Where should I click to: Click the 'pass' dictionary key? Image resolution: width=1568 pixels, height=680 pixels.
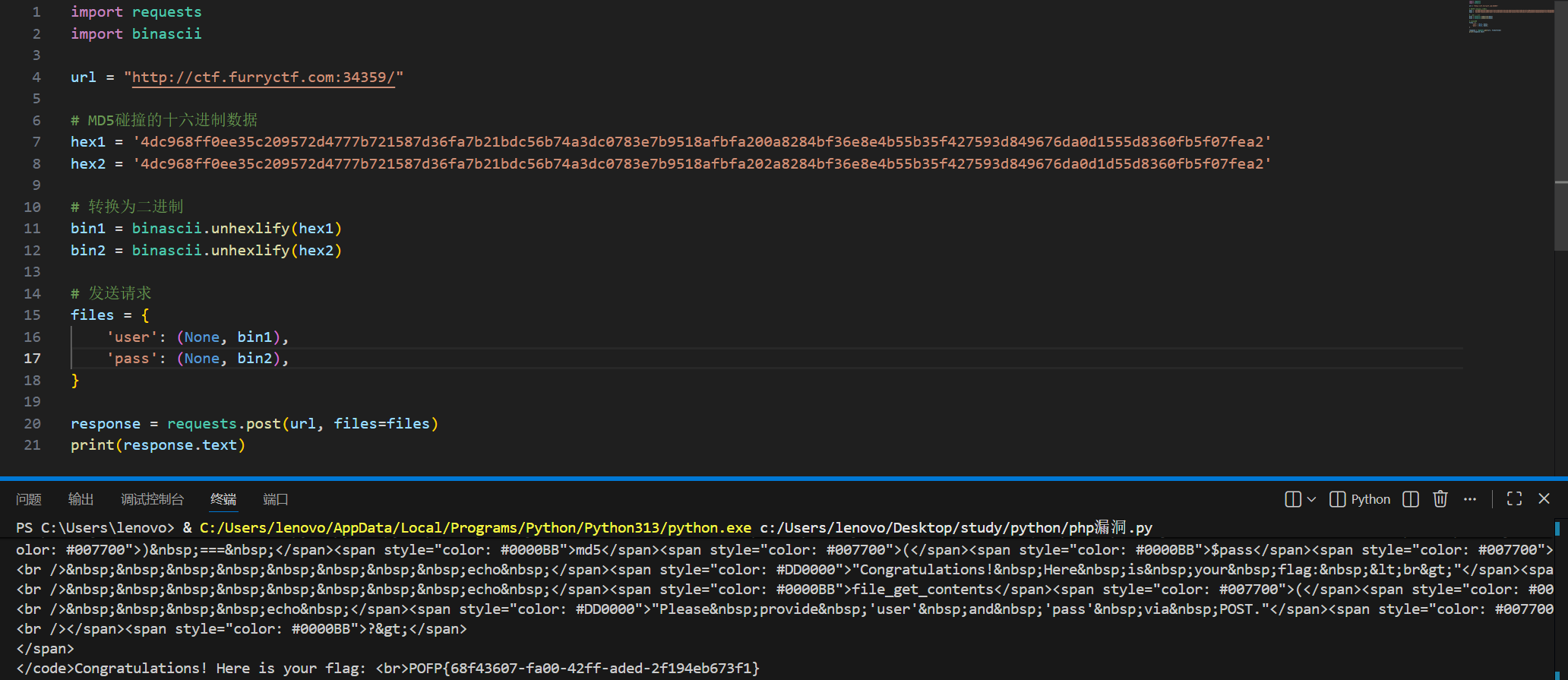(x=132, y=359)
